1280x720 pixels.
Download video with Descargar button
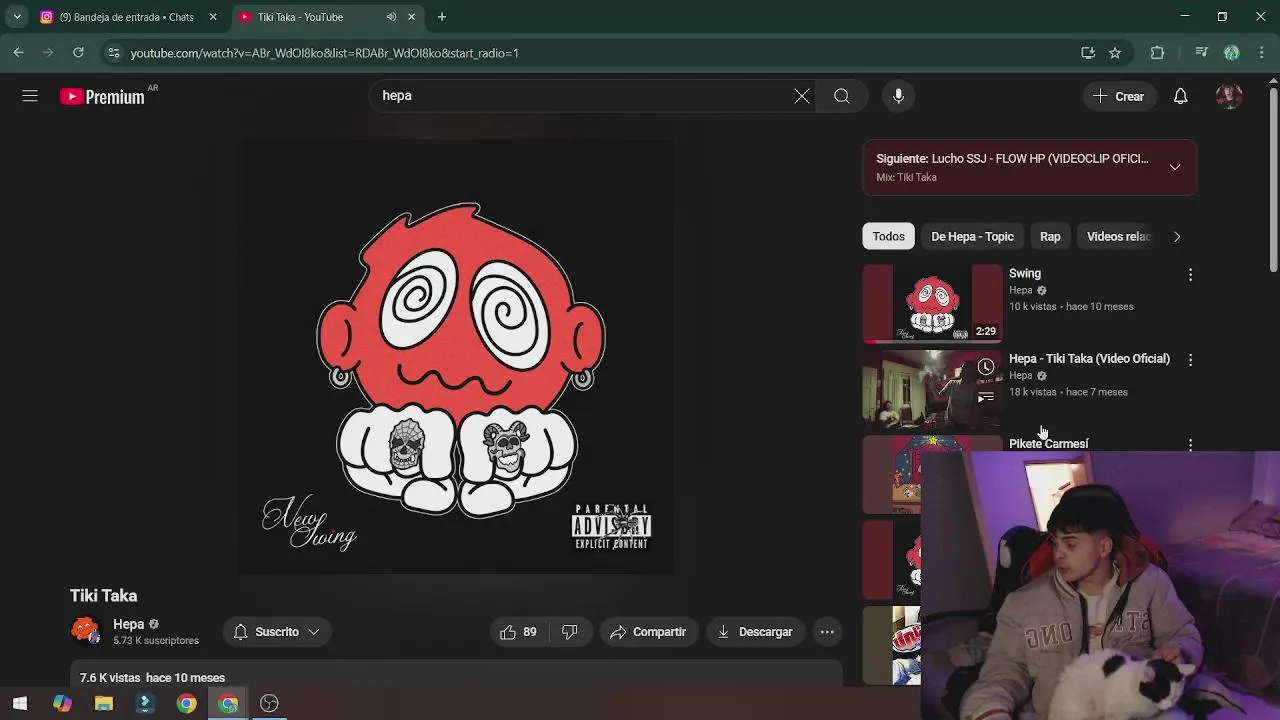click(755, 632)
